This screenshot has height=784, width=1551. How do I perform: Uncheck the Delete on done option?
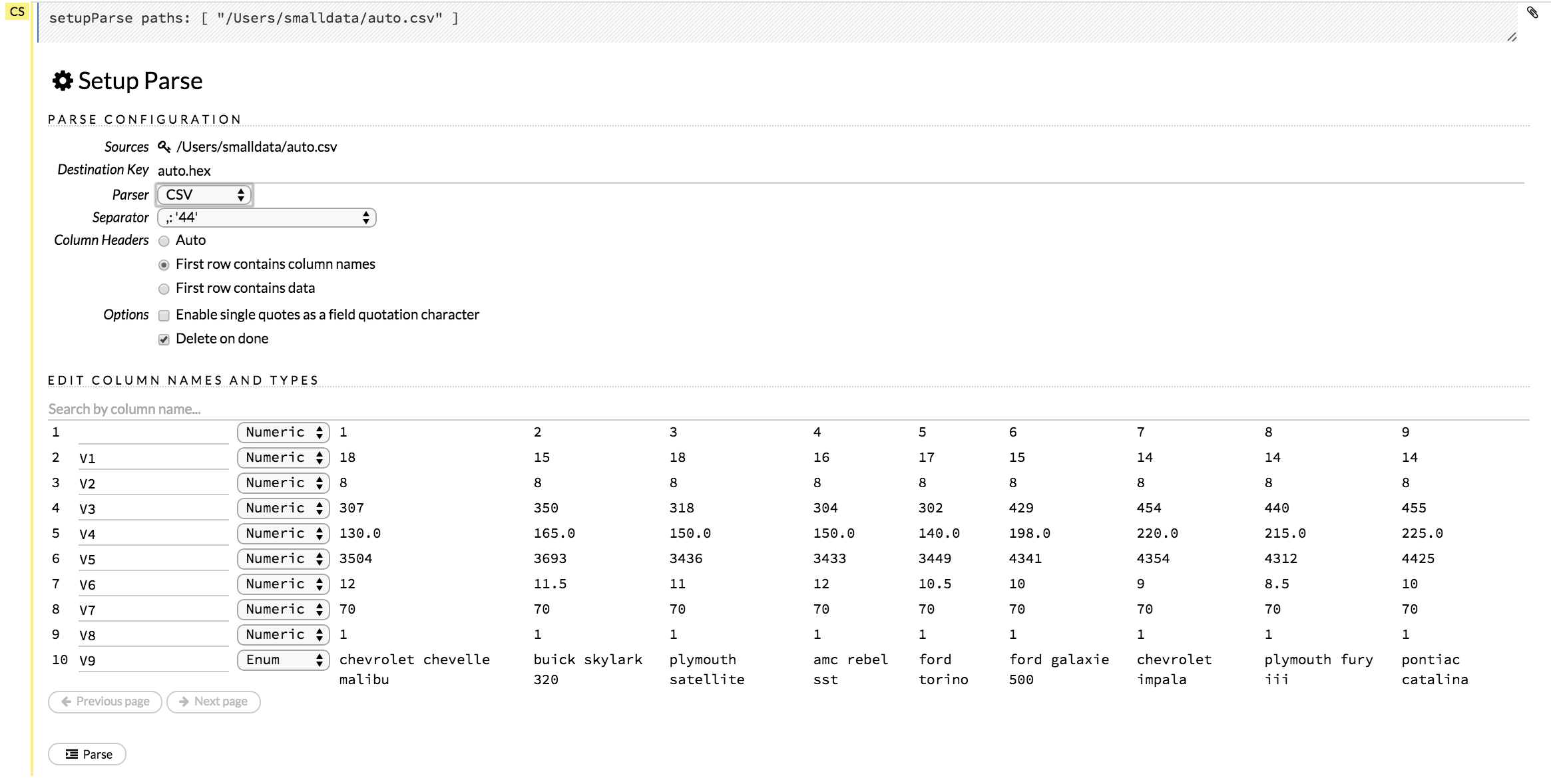(x=164, y=339)
